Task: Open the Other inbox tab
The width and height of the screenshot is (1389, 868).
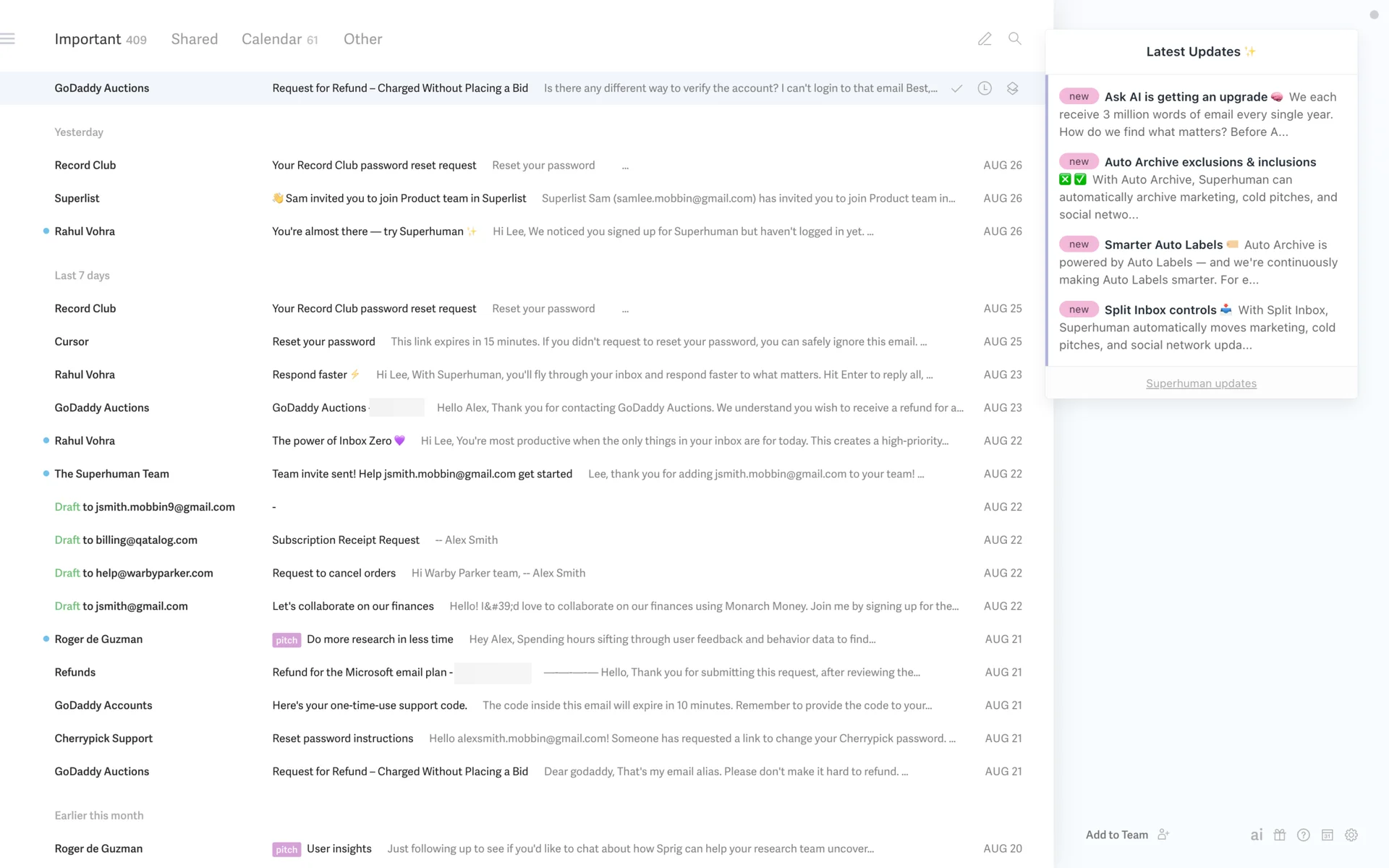Action: coord(362,39)
